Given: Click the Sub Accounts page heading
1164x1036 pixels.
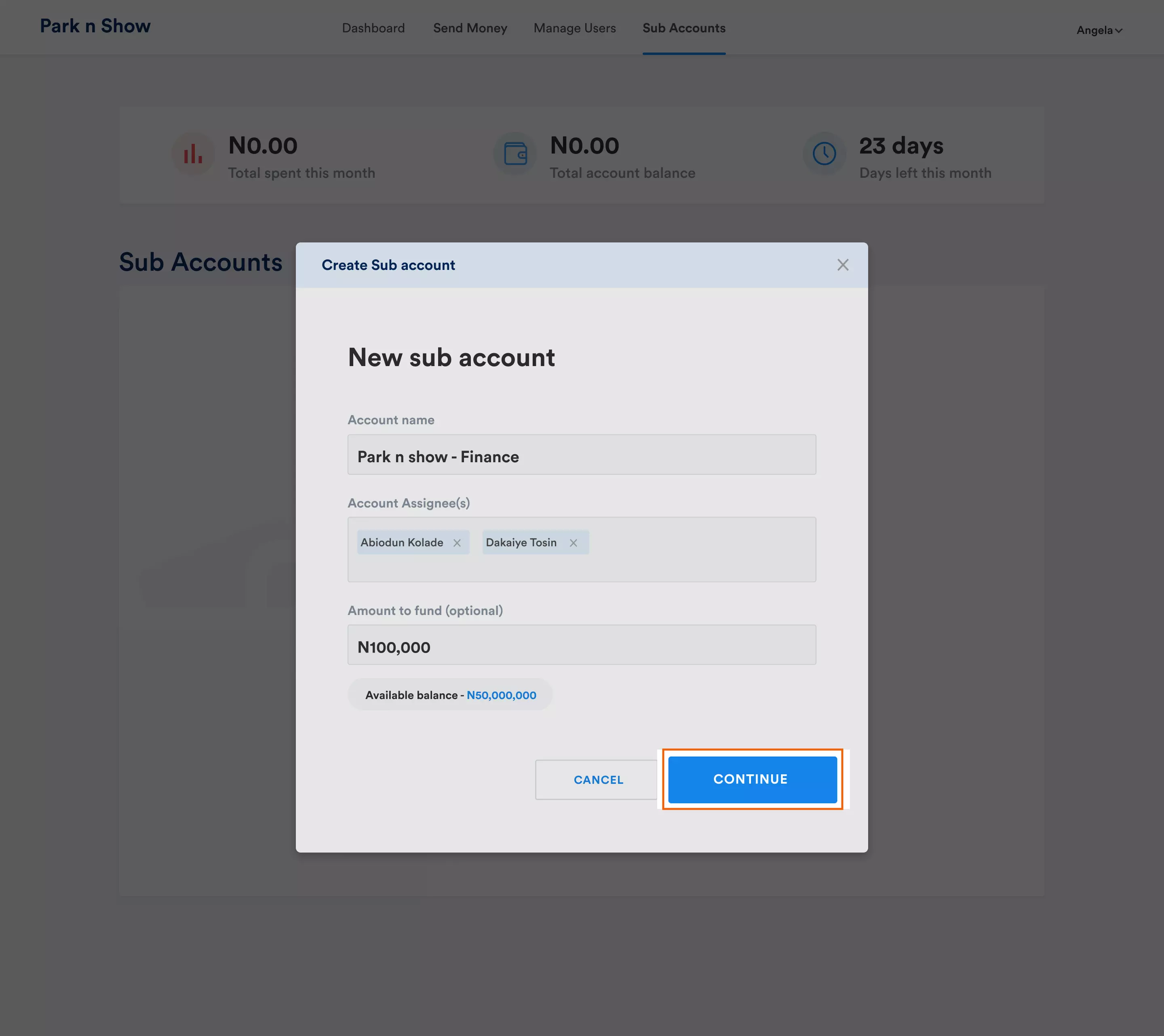Looking at the screenshot, I should coord(200,262).
